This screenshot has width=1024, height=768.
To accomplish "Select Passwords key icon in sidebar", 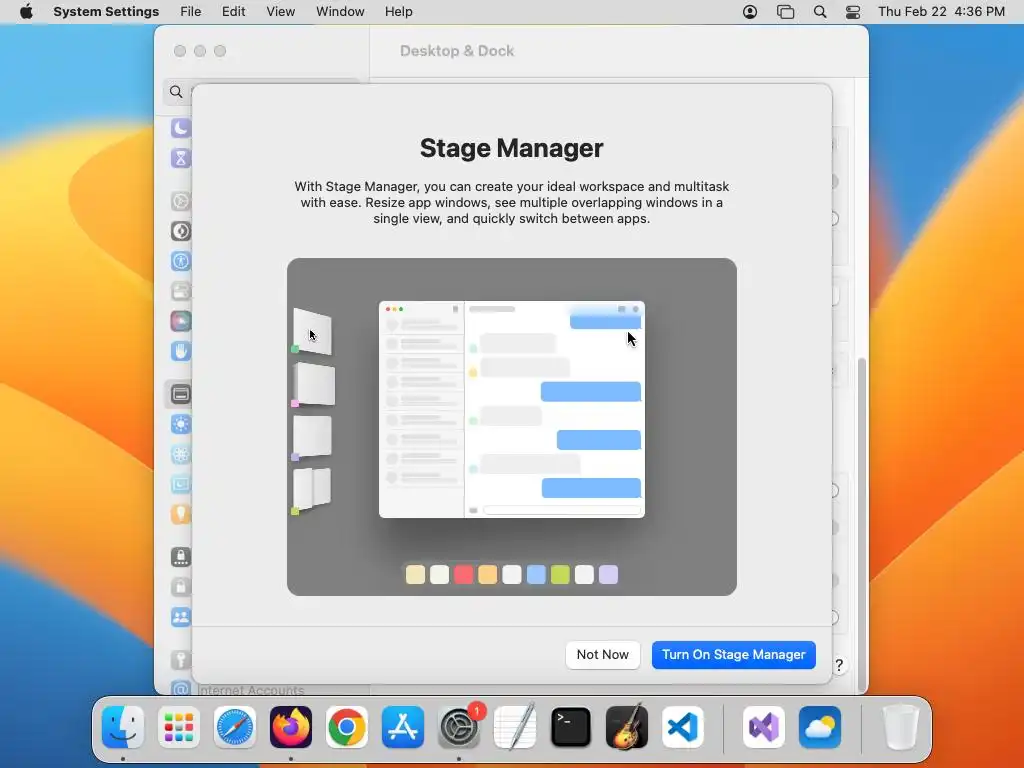I will coord(181,660).
